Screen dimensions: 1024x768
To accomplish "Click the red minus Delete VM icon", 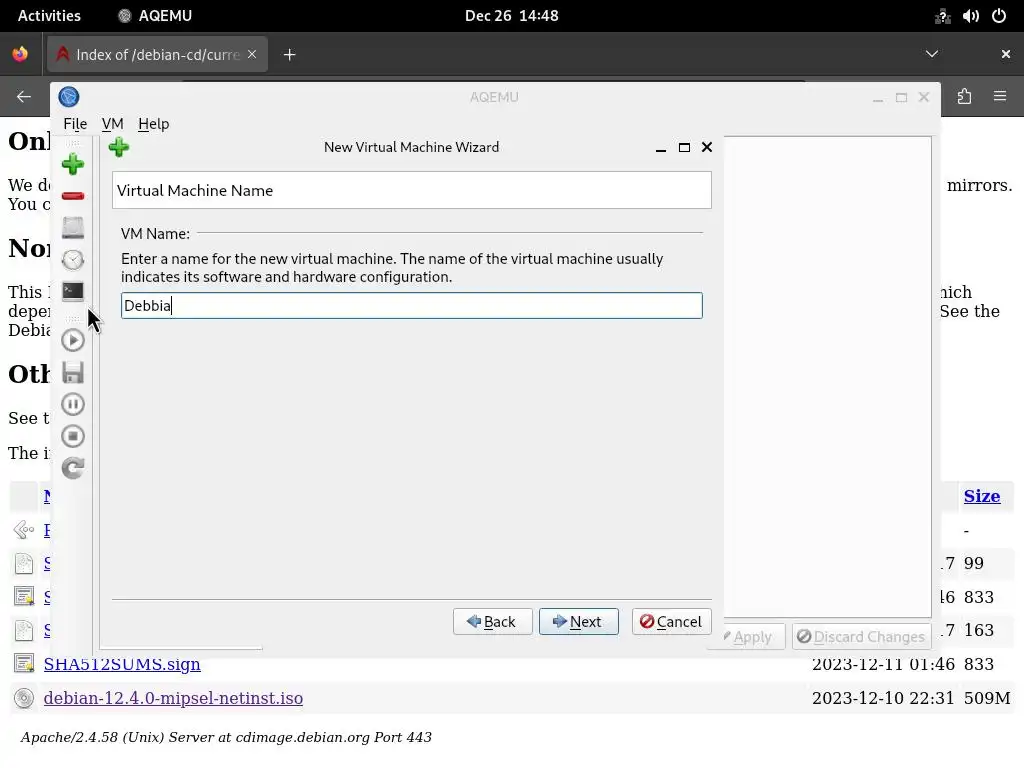I will [x=72, y=196].
